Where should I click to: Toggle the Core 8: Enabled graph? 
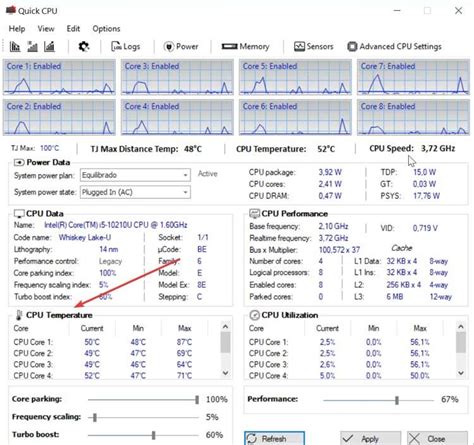pyautogui.click(x=413, y=118)
